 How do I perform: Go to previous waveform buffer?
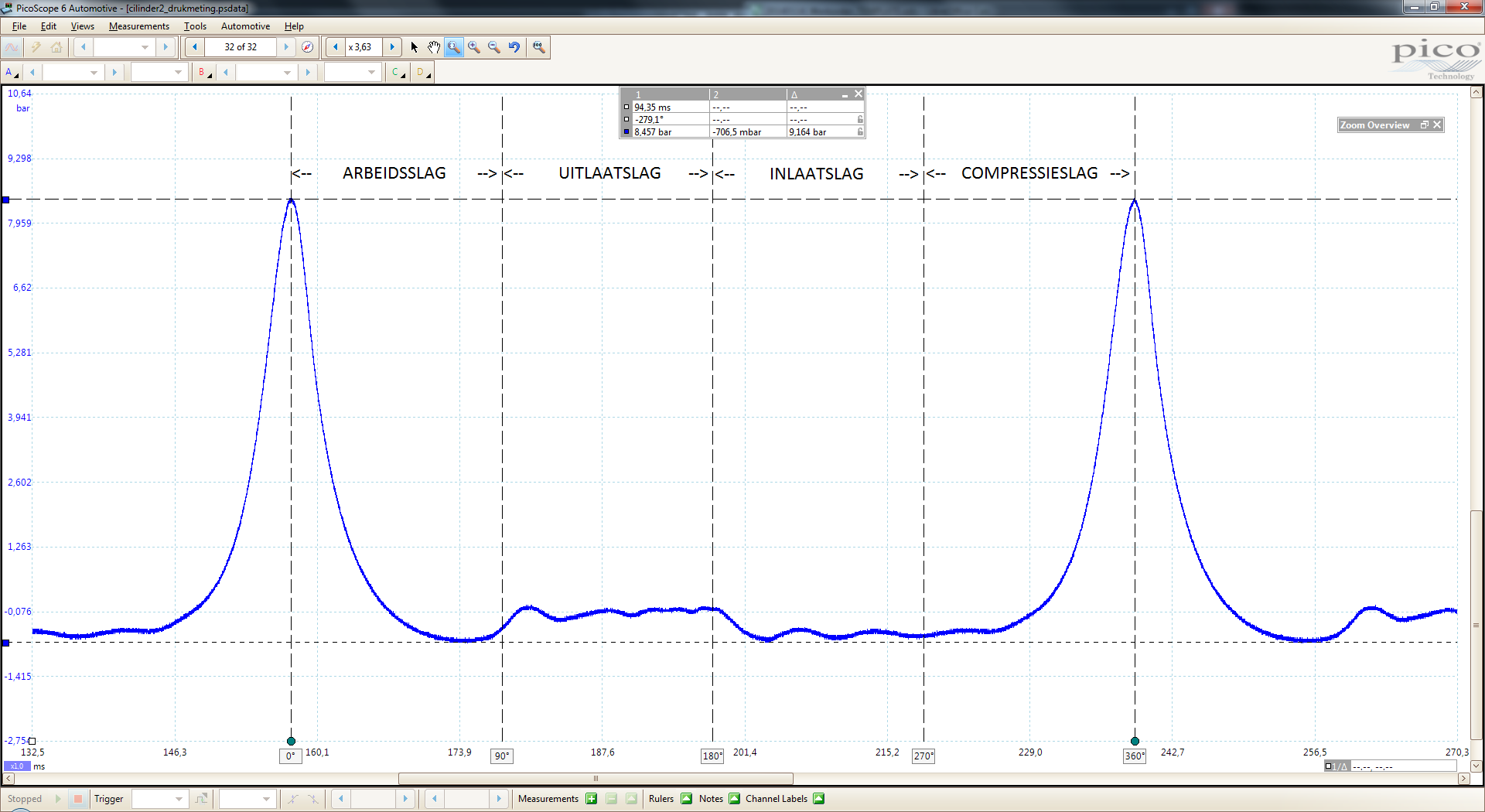click(195, 47)
